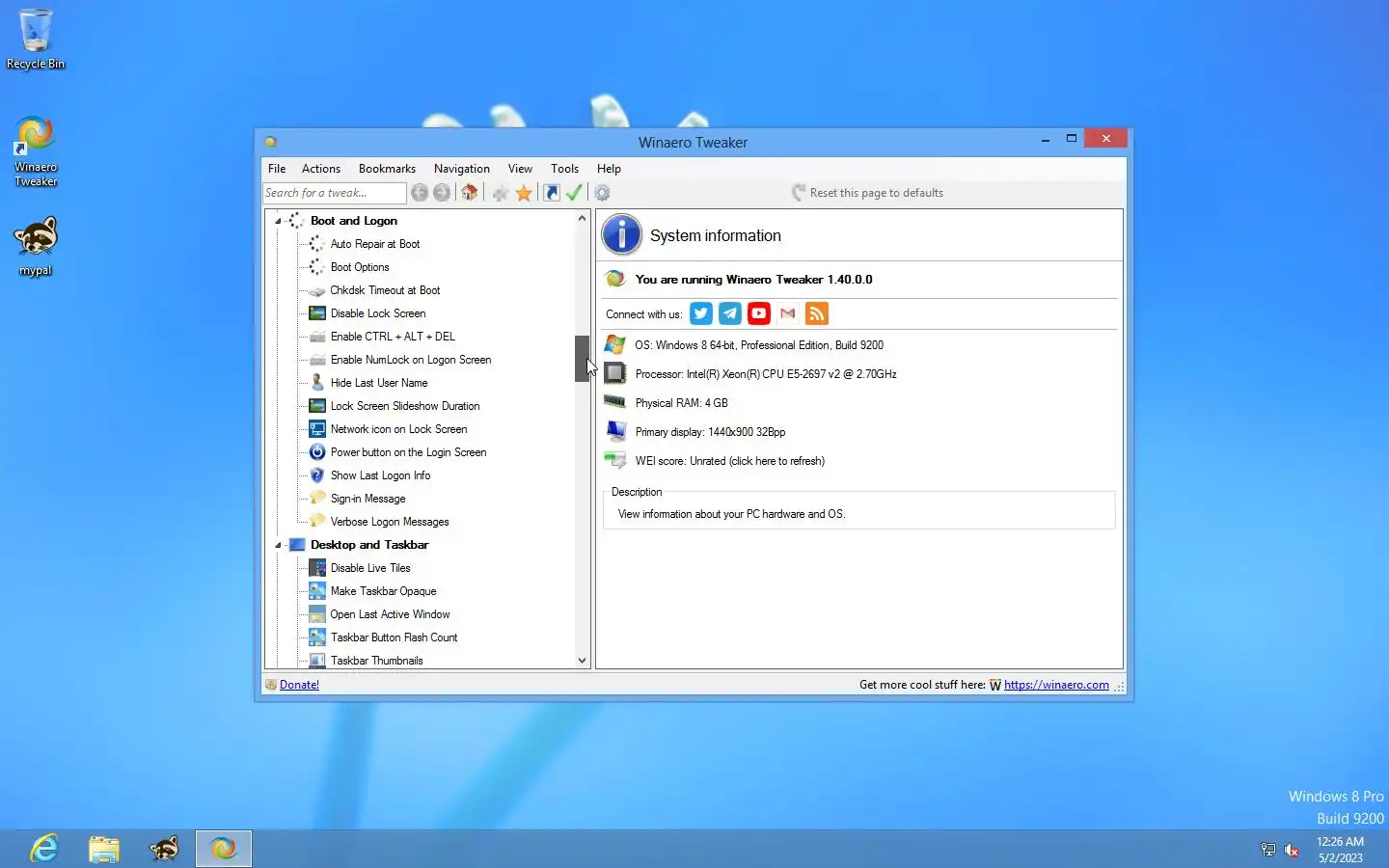Open the RSS feed icon
Viewport: 1389px width, 868px height.
click(817, 313)
